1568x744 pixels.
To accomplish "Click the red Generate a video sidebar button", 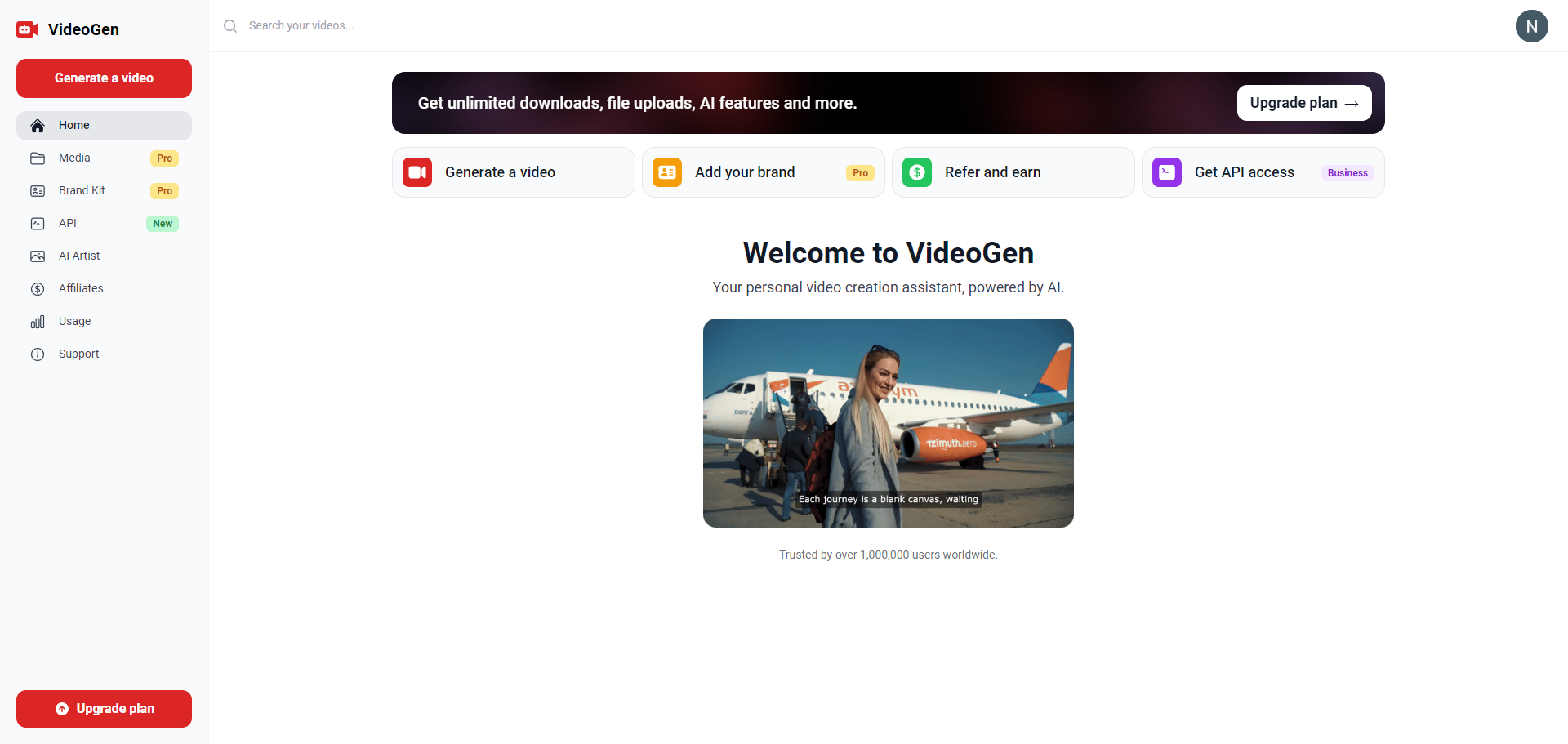I will tap(104, 78).
